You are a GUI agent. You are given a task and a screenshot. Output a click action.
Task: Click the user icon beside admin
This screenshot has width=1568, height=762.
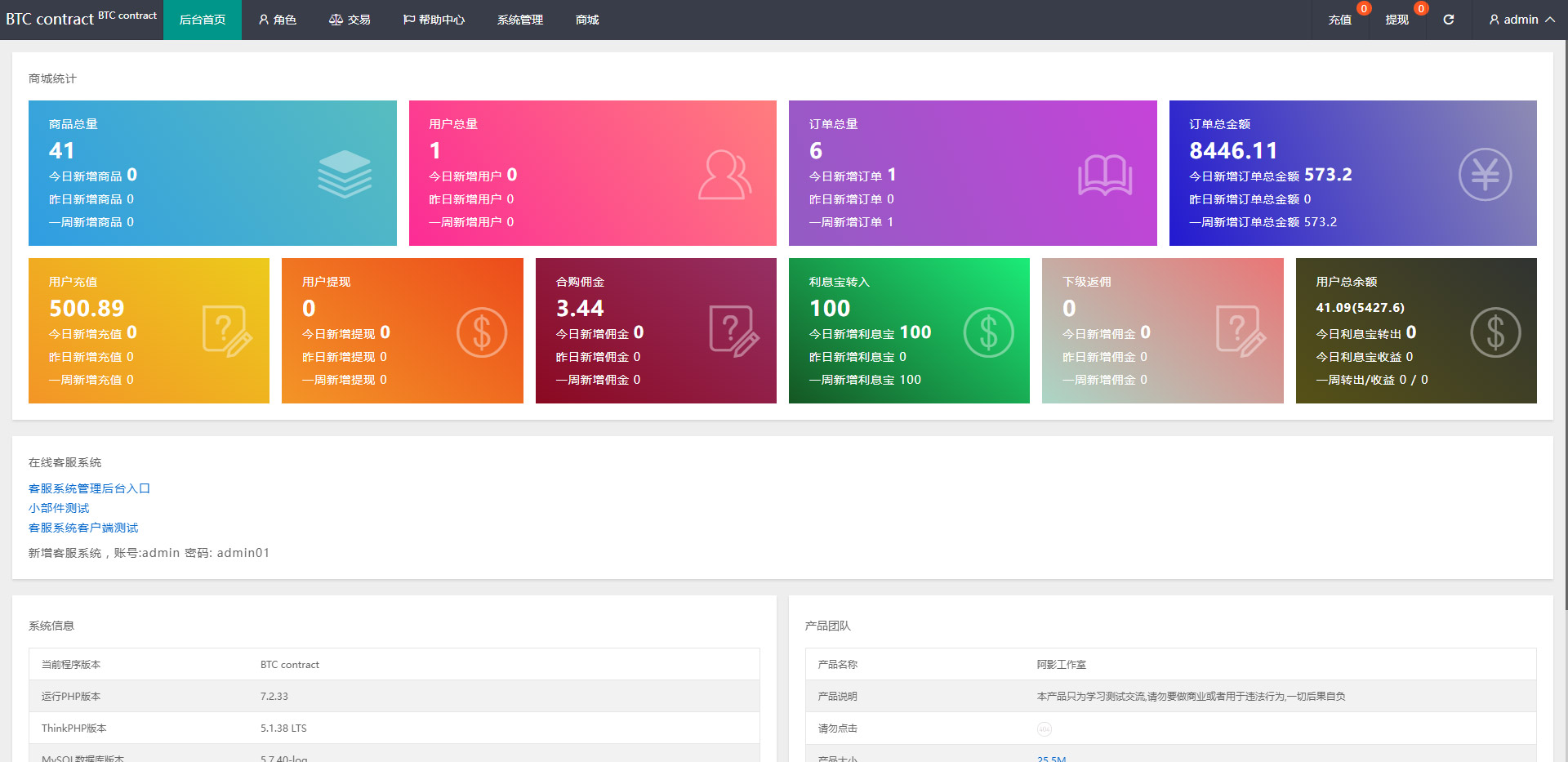1494,20
